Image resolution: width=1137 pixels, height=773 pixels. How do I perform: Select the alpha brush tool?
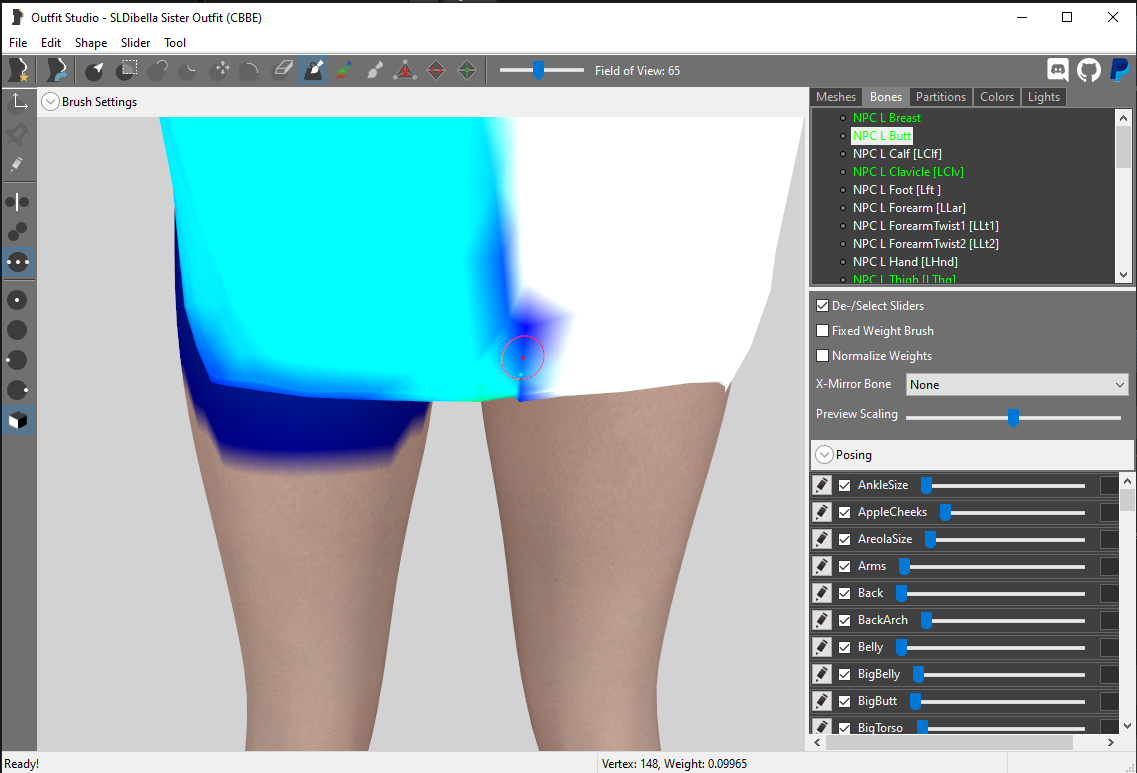374,70
